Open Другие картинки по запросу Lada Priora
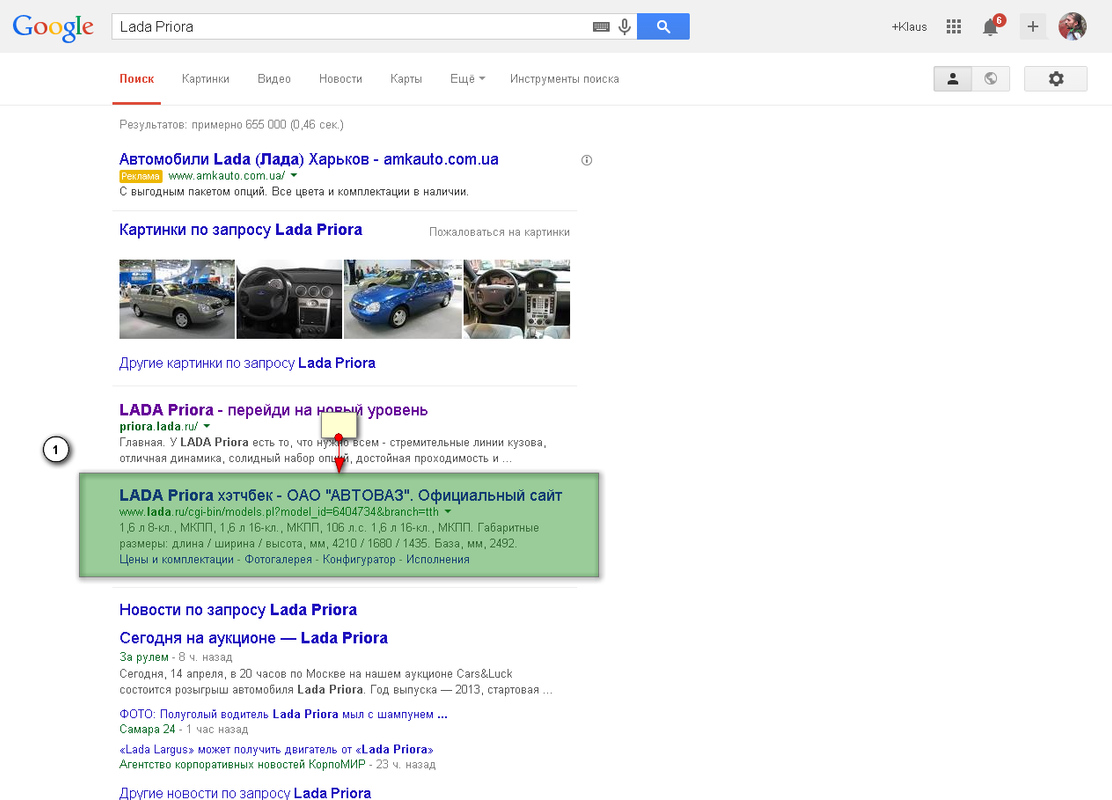 247,363
